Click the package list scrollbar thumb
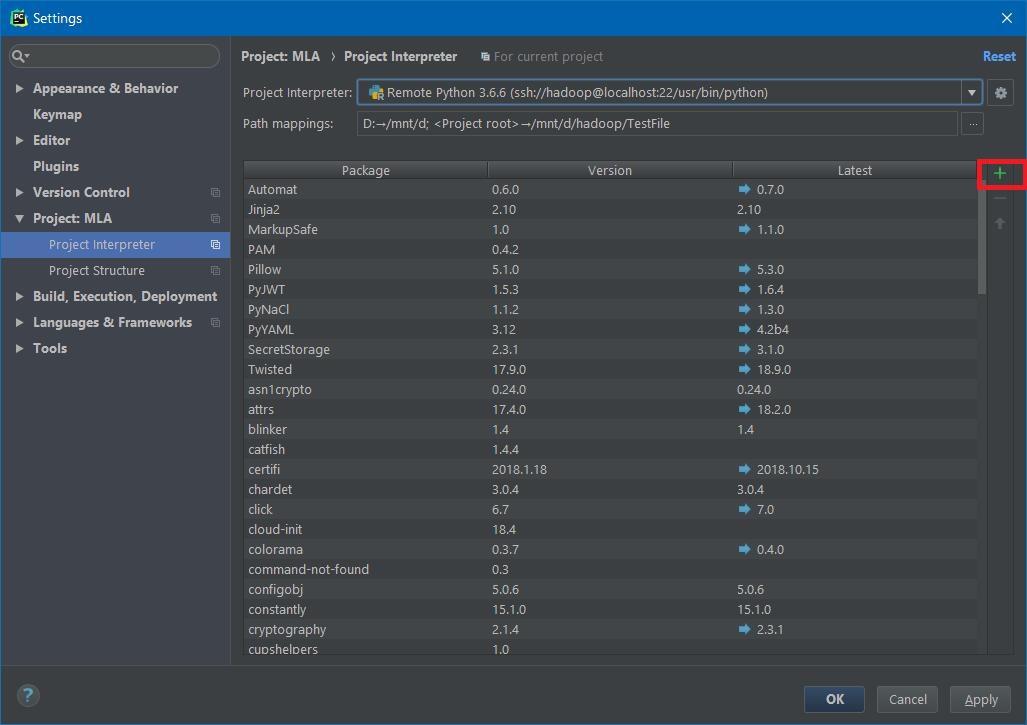1027x725 pixels. tap(981, 236)
